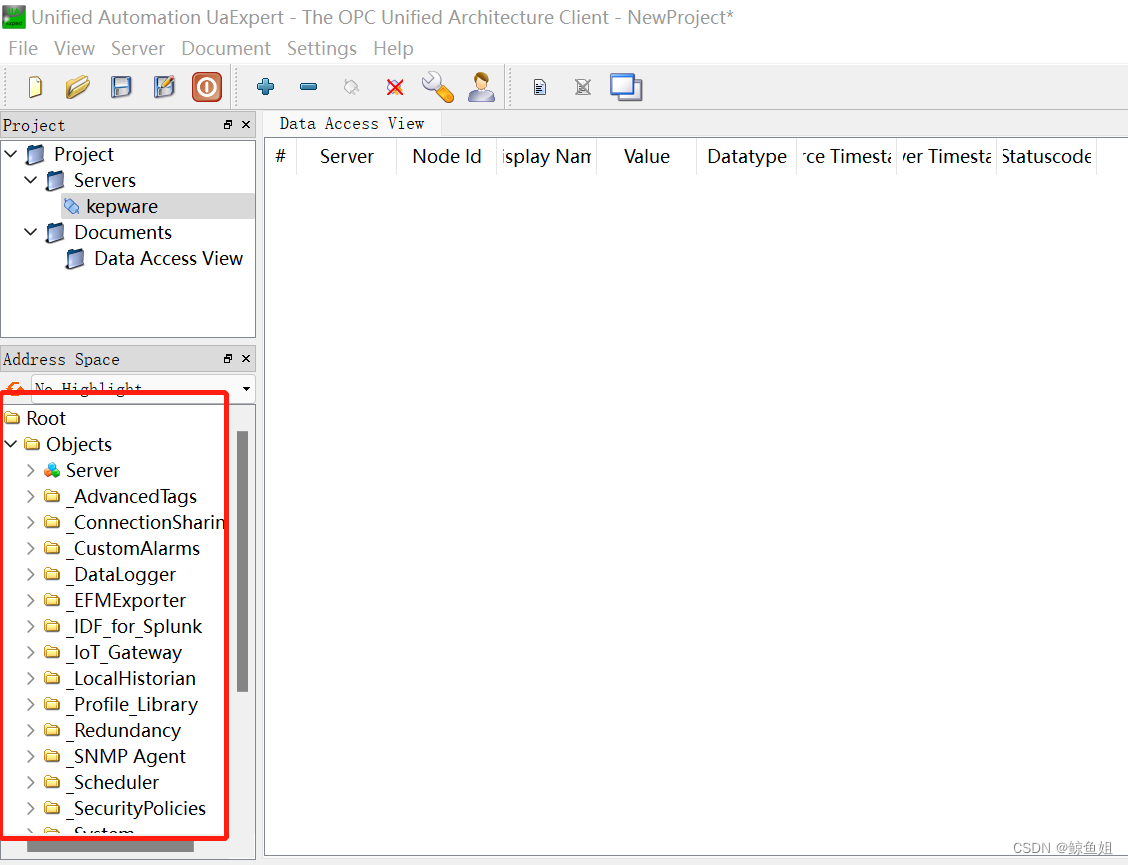Expand the _DataLogger folder
The width and height of the screenshot is (1128, 865).
pos(31,574)
